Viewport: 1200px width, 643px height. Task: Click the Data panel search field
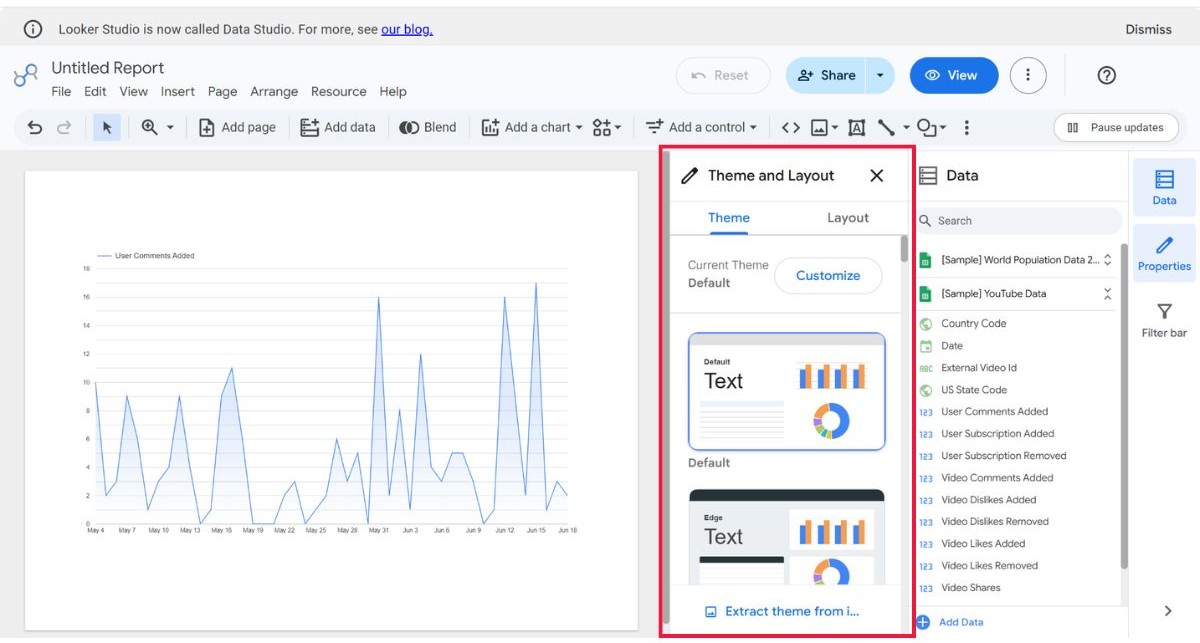pyautogui.click(x=1019, y=221)
